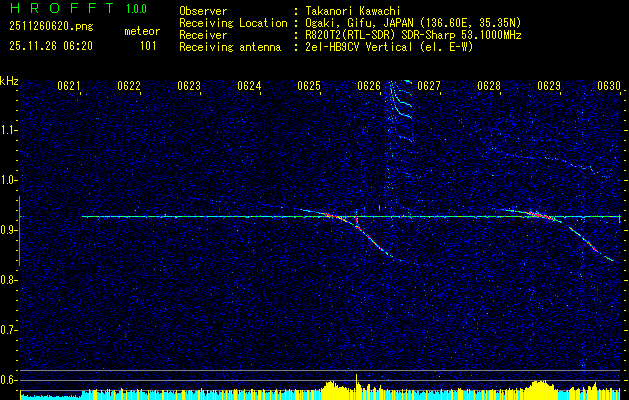Click the date stamp 25.11.26 06:20
The image size is (629, 400).
point(51,46)
